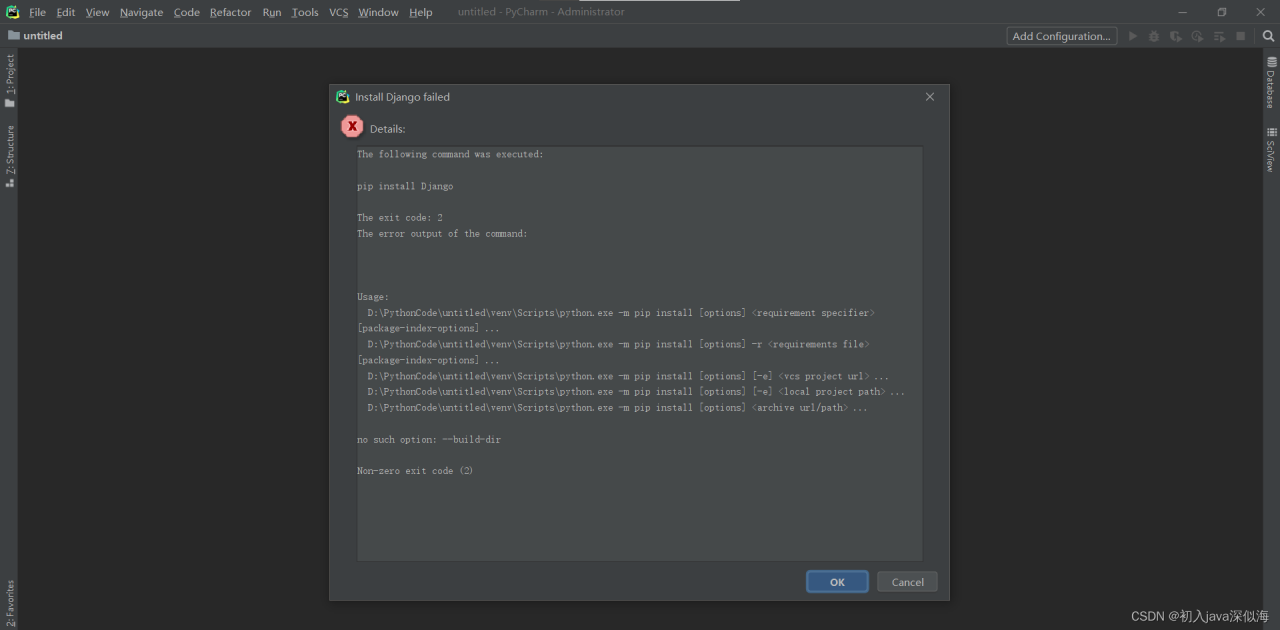Image resolution: width=1280 pixels, height=630 pixels.
Task: Click the Concurrency Diagram run icon
Action: click(1219, 36)
